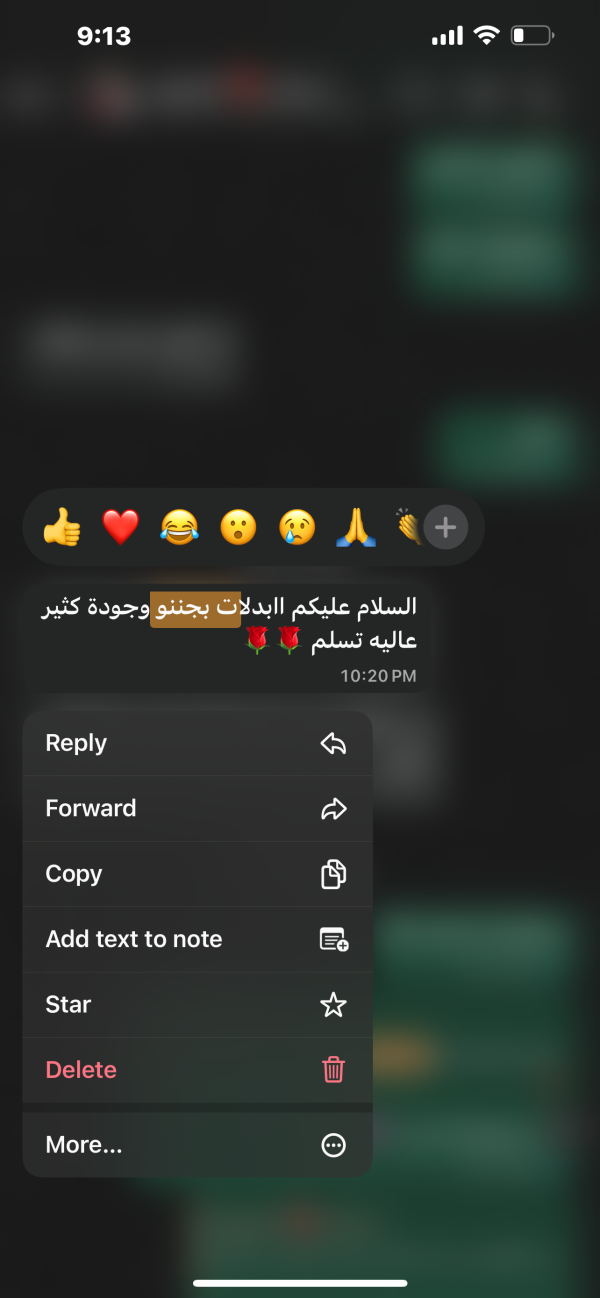React with the laughing tears emoji
The image size is (600, 1298).
pos(179,527)
